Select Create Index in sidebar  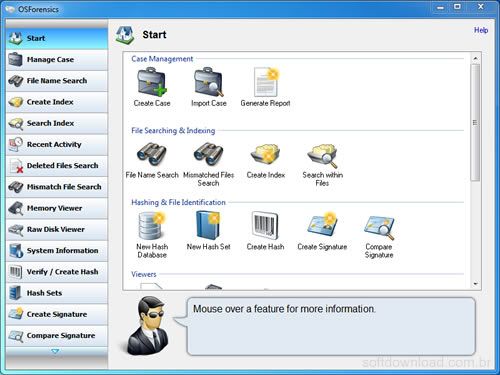57,102
